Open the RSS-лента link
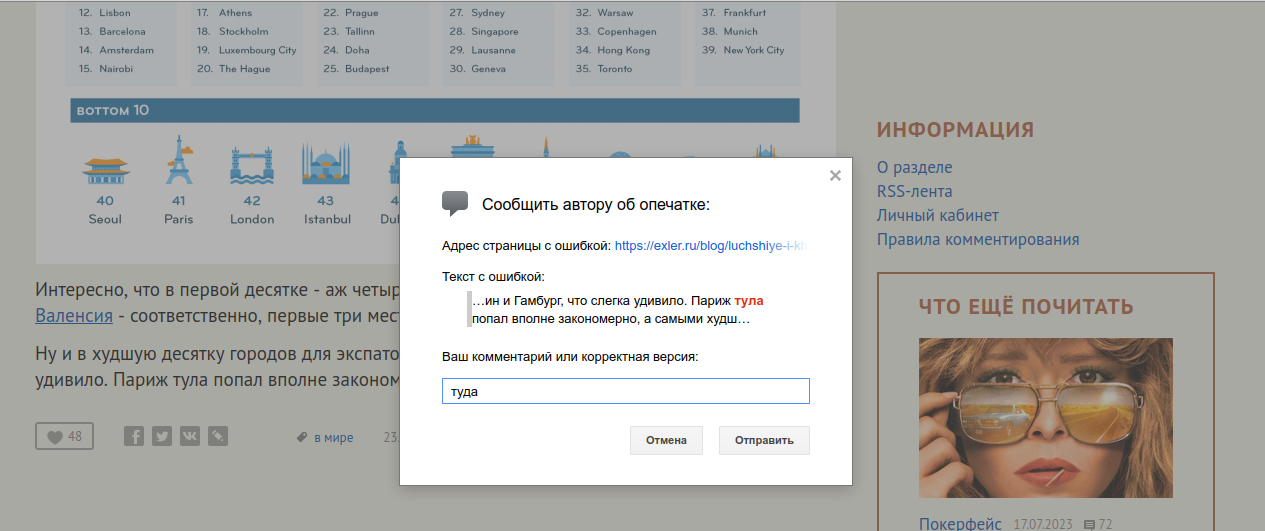 (914, 191)
